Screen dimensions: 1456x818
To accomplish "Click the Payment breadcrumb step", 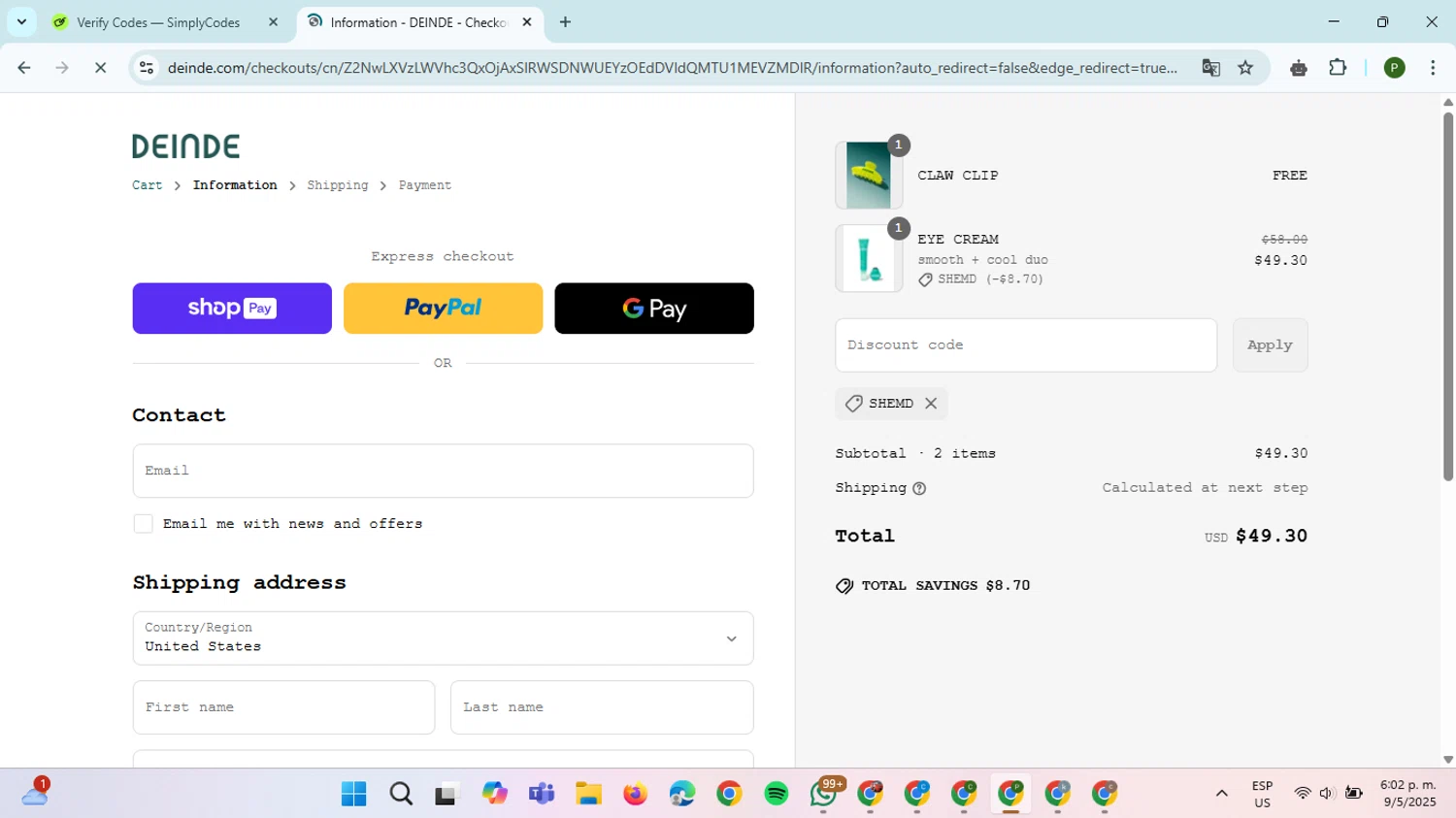I will pyautogui.click(x=425, y=185).
